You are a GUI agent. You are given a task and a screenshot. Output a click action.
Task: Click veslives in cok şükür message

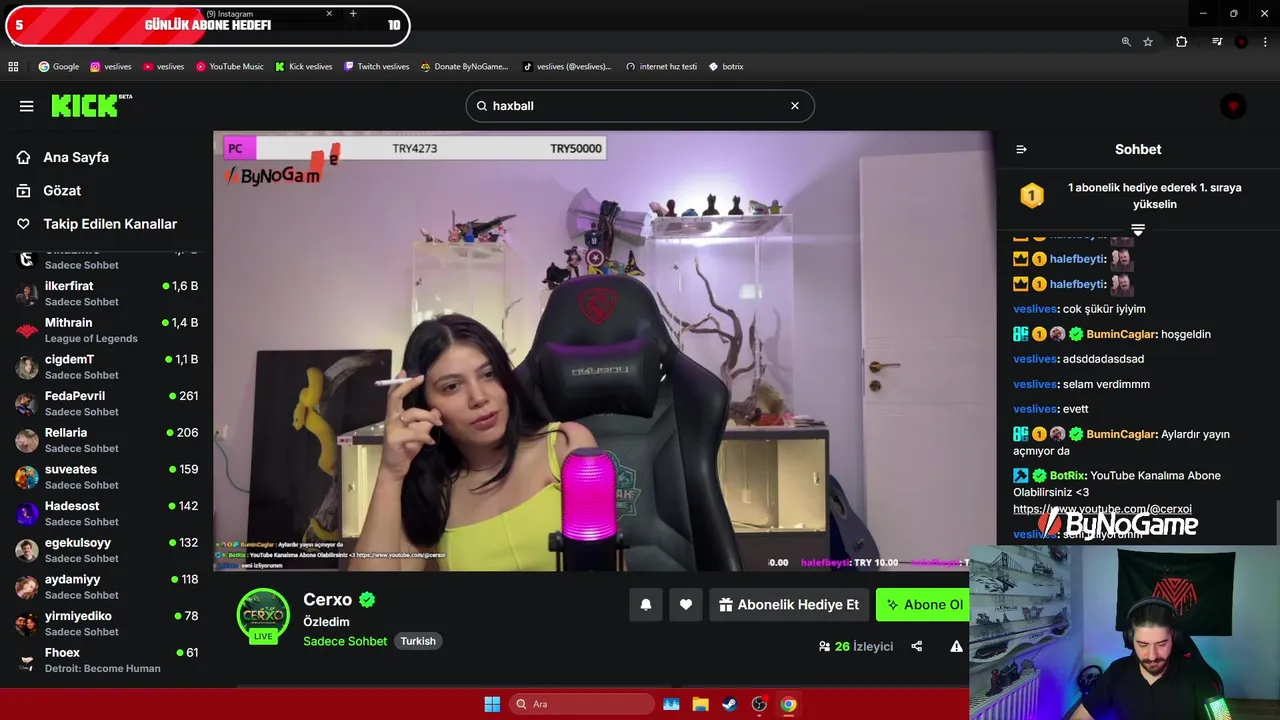click(x=1035, y=309)
